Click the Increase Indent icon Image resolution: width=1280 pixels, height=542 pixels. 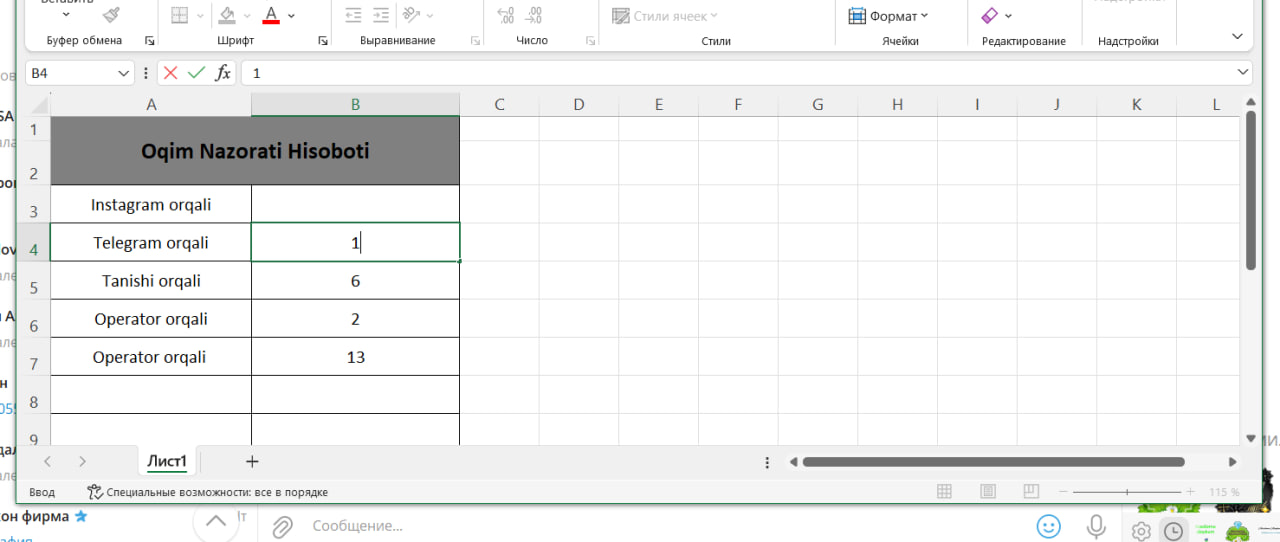click(x=380, y=15)
